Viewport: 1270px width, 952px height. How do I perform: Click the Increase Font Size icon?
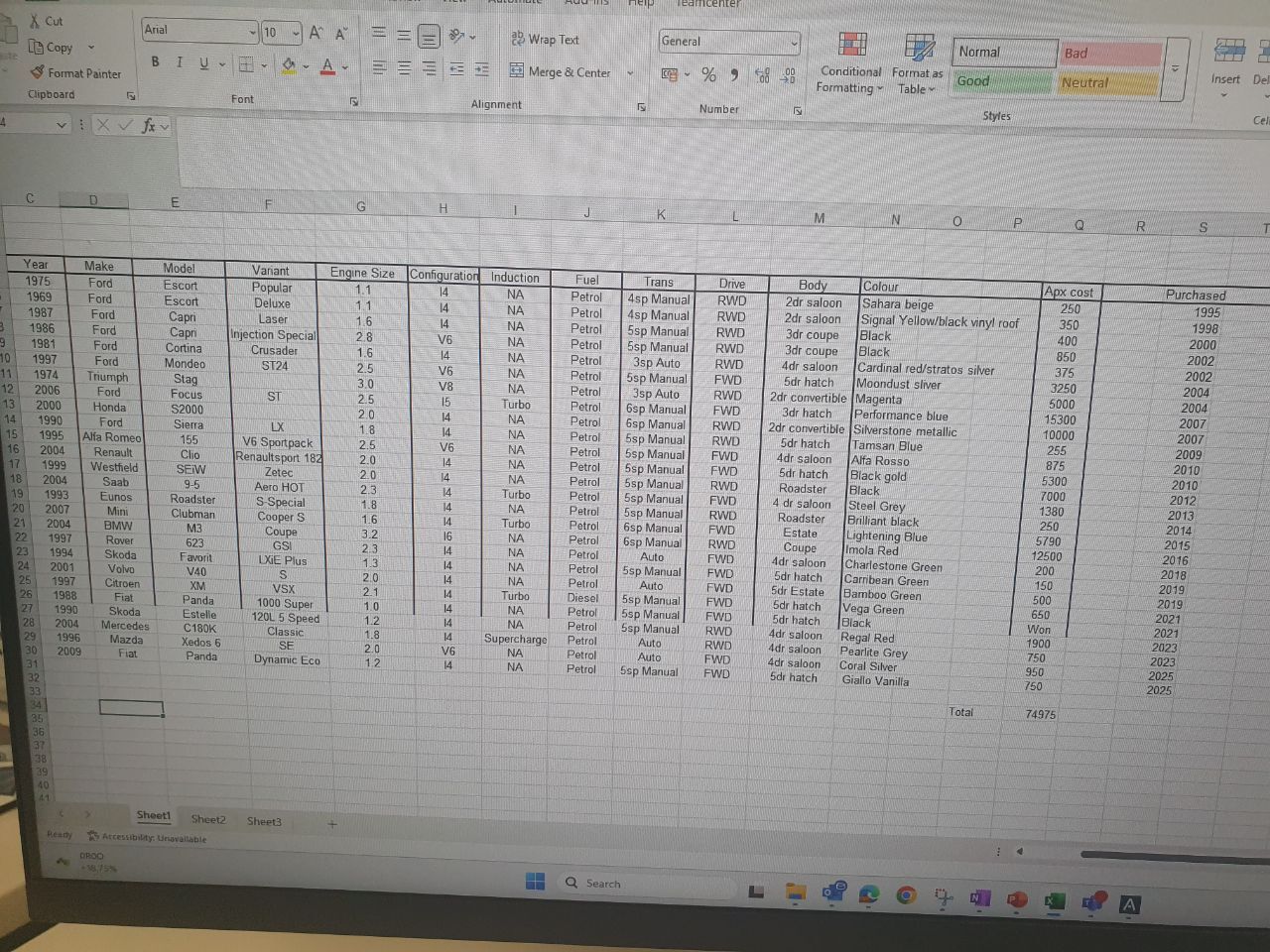[316, 33]
